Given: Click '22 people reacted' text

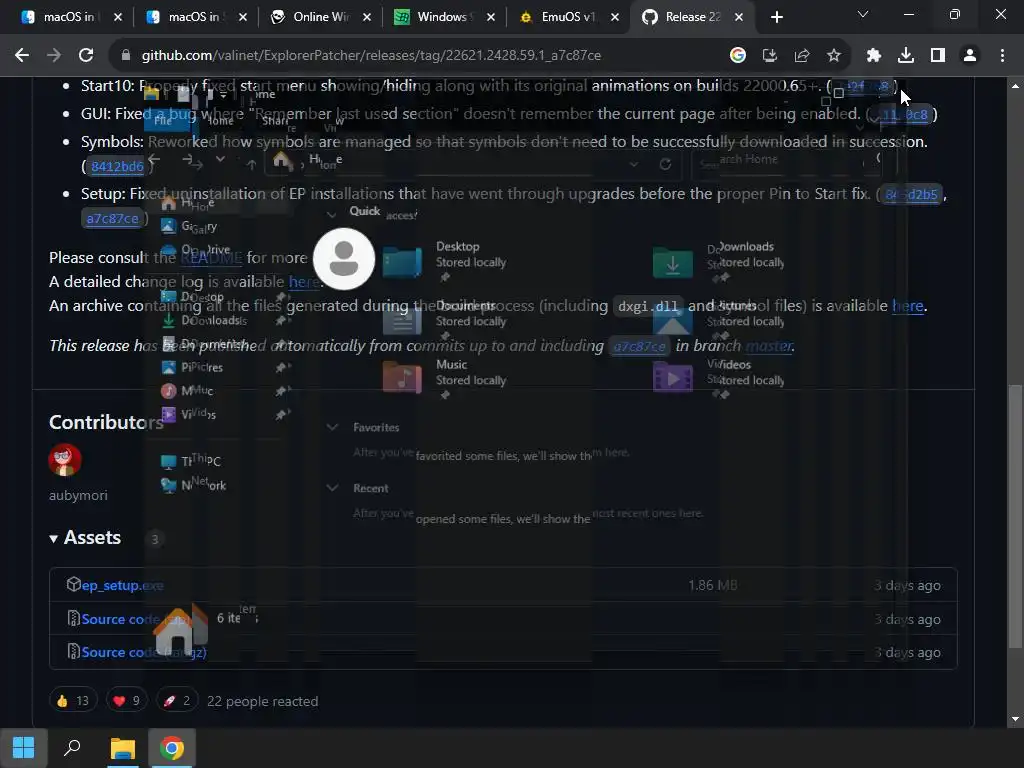Looking at the screenshot, I should coord(263,701).
